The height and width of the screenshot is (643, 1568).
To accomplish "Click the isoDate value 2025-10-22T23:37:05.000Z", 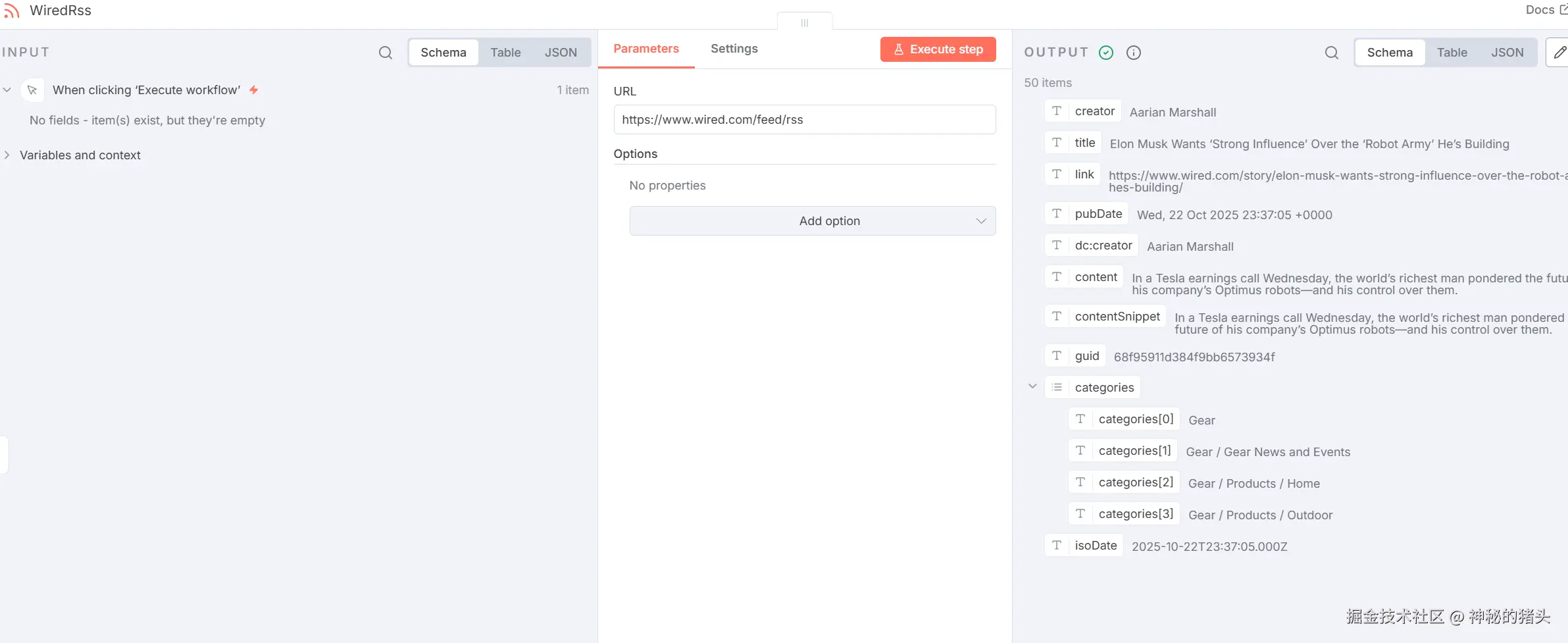I will pyautogui.click(x=1209, y=547).
